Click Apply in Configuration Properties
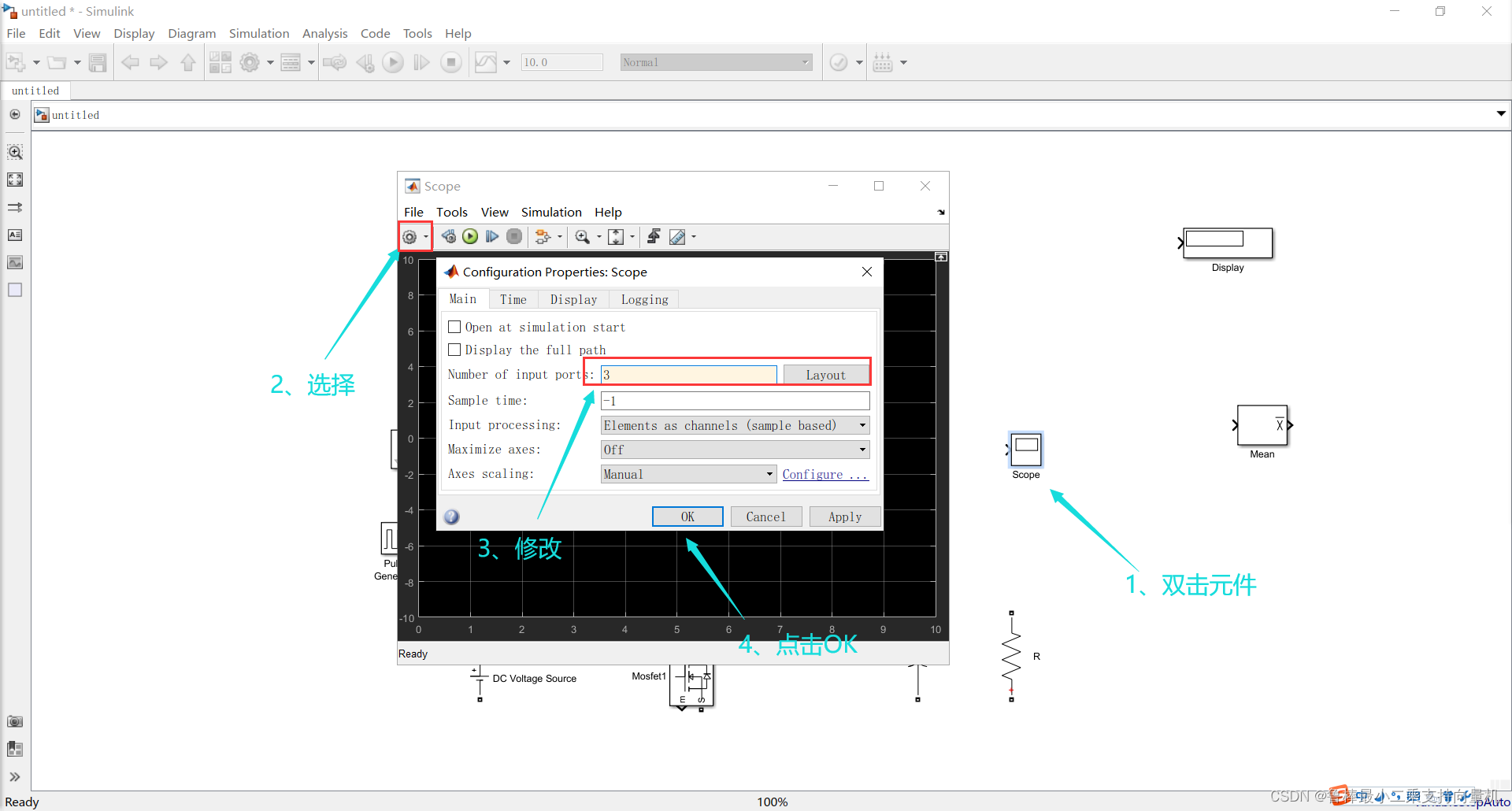This screenshot has width=1512, height=811. [x=845, y=517]
